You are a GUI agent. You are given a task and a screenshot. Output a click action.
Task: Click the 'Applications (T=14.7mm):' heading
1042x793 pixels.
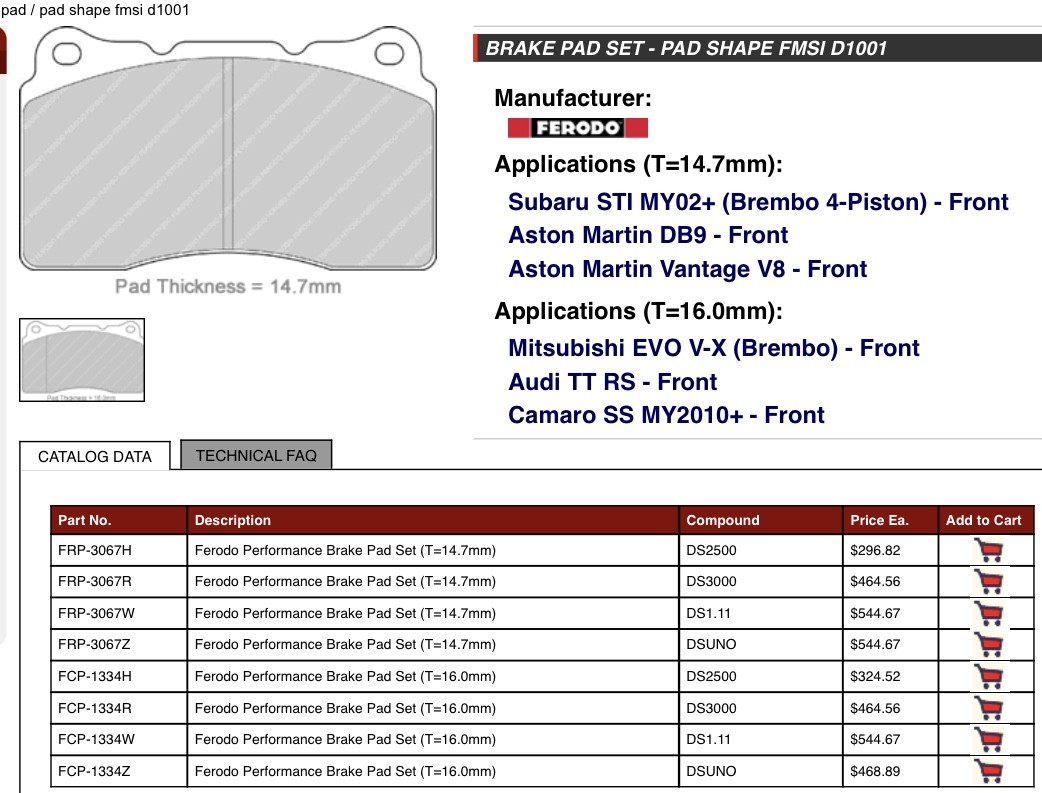tap(638, 164)
